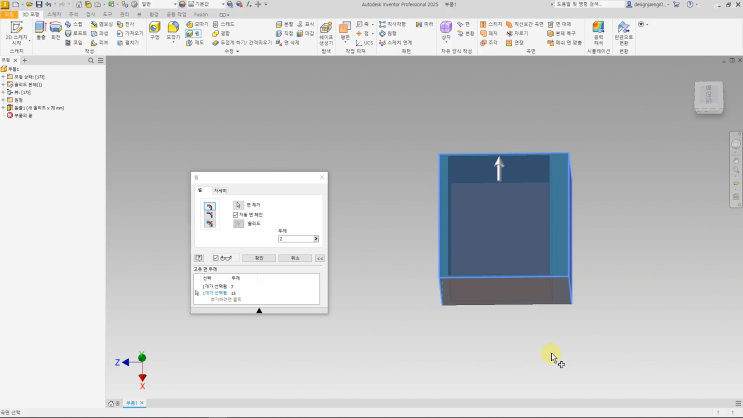743x418 pixels.
Task: Switch to the 3D Model (3D 모형) ribbon tab
Action: click(x=31, y=15)
